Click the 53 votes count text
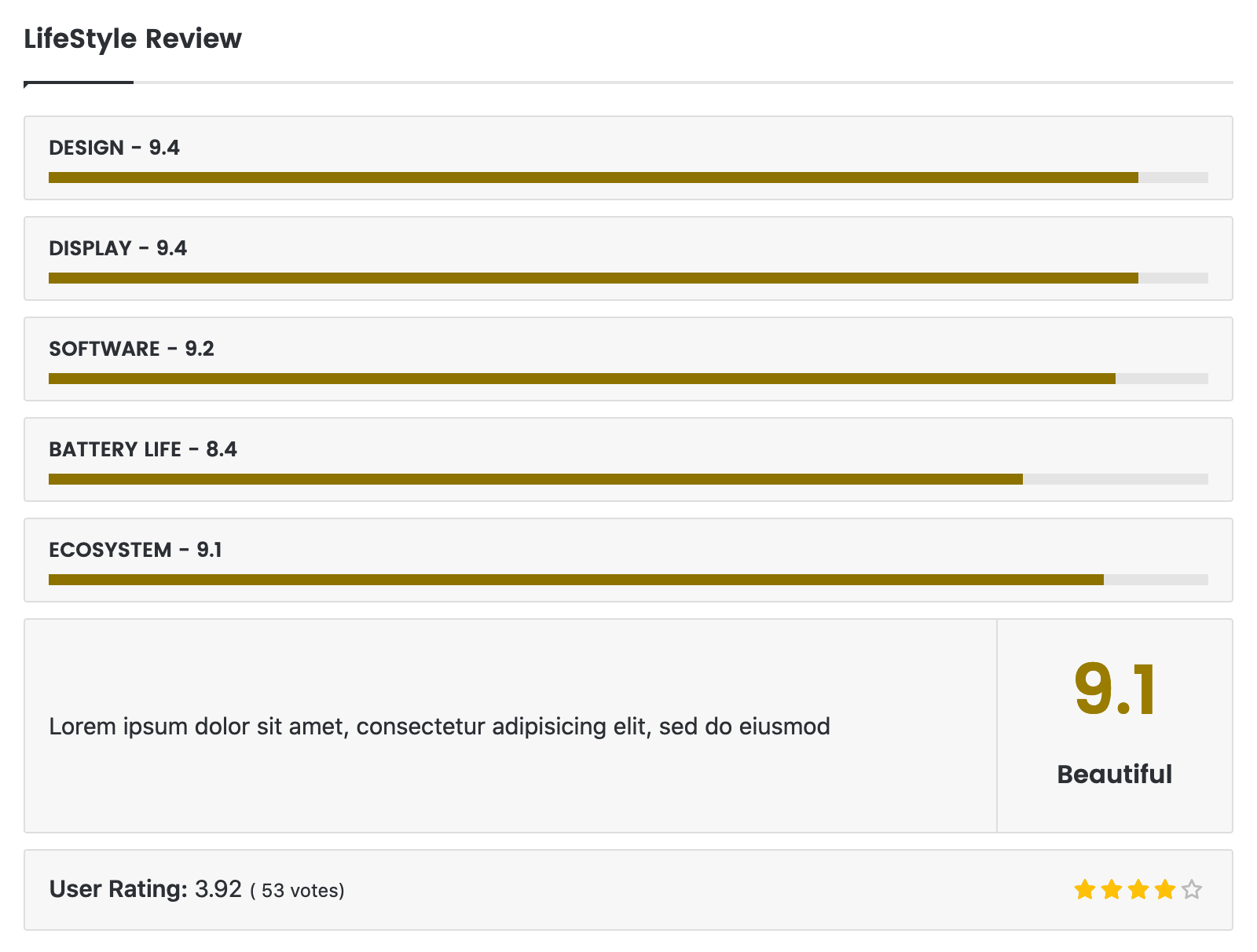 coord(298,891)
